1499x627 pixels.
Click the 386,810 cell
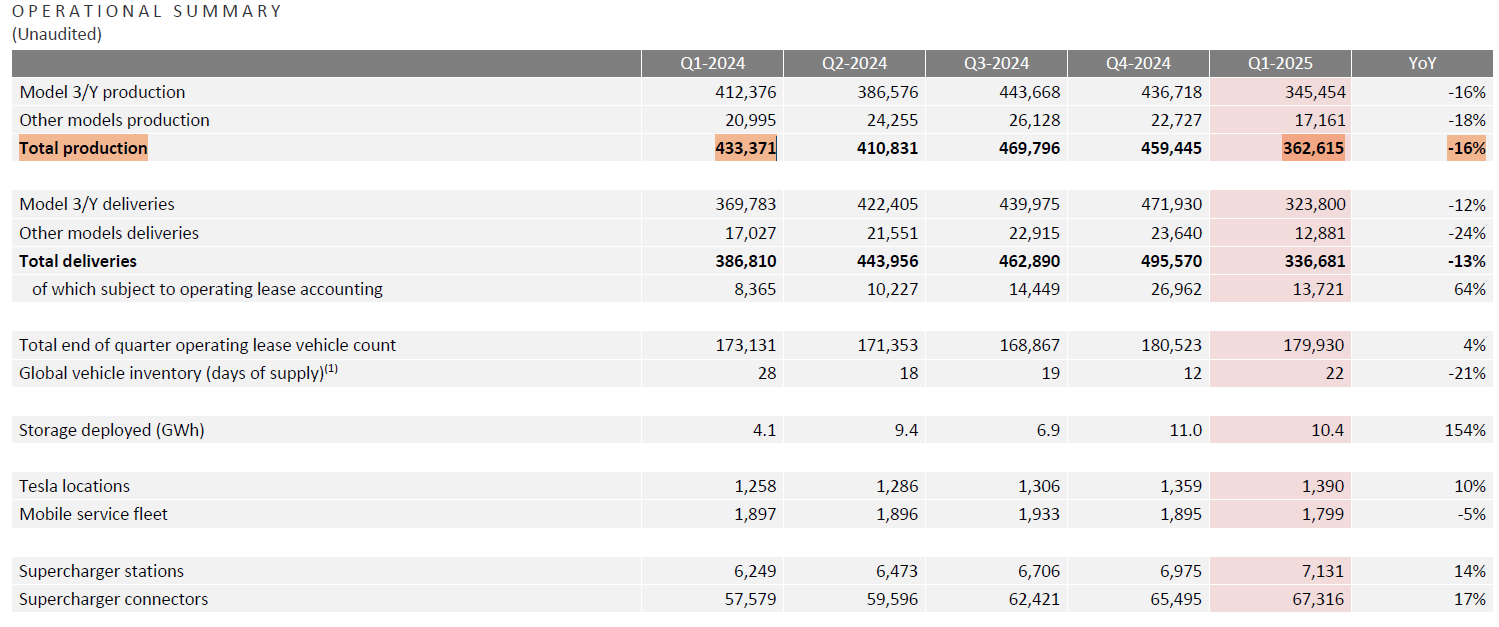(x=745, y=261)
